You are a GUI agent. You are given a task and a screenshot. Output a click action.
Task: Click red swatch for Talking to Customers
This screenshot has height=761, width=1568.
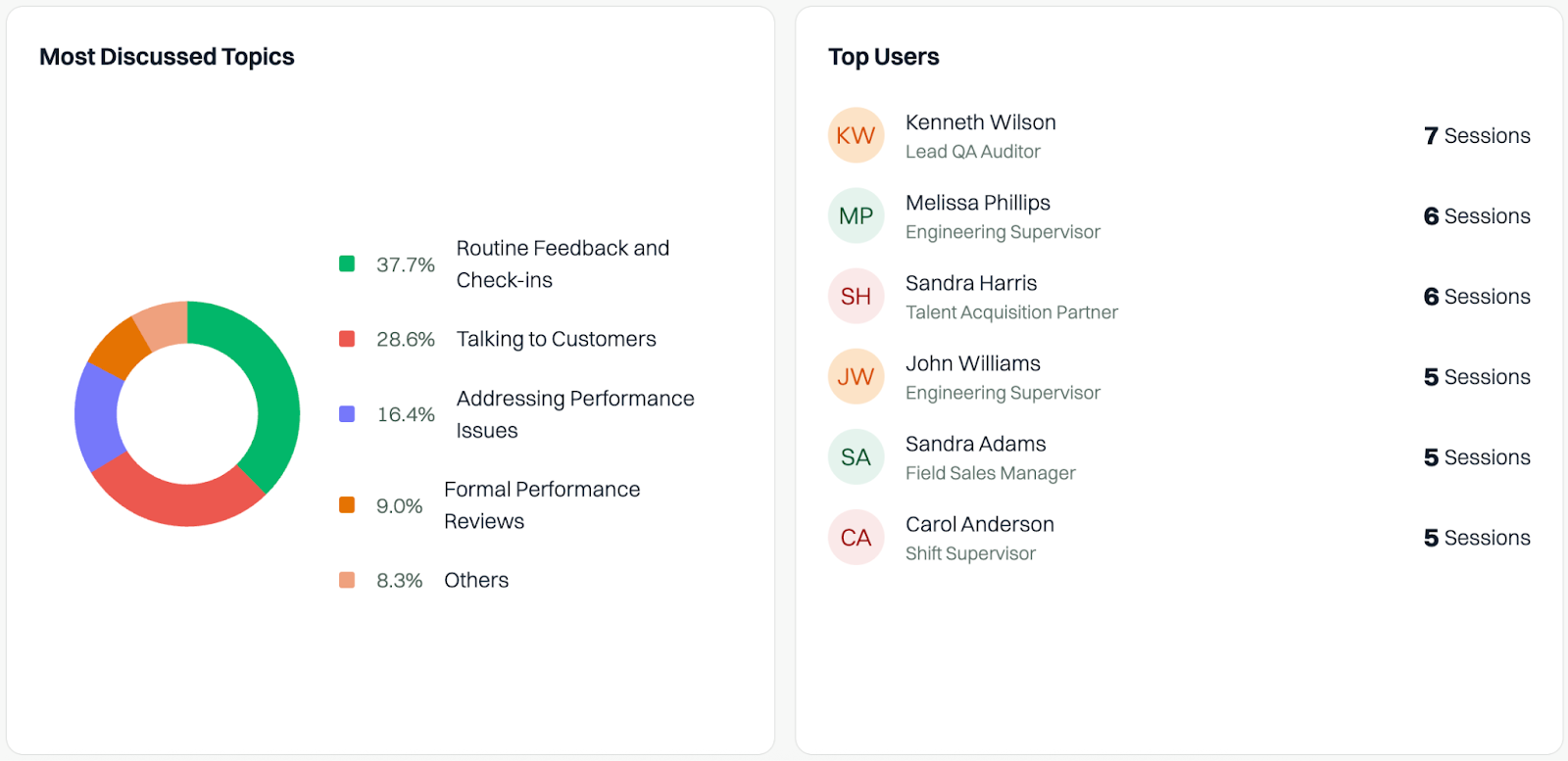347,339
